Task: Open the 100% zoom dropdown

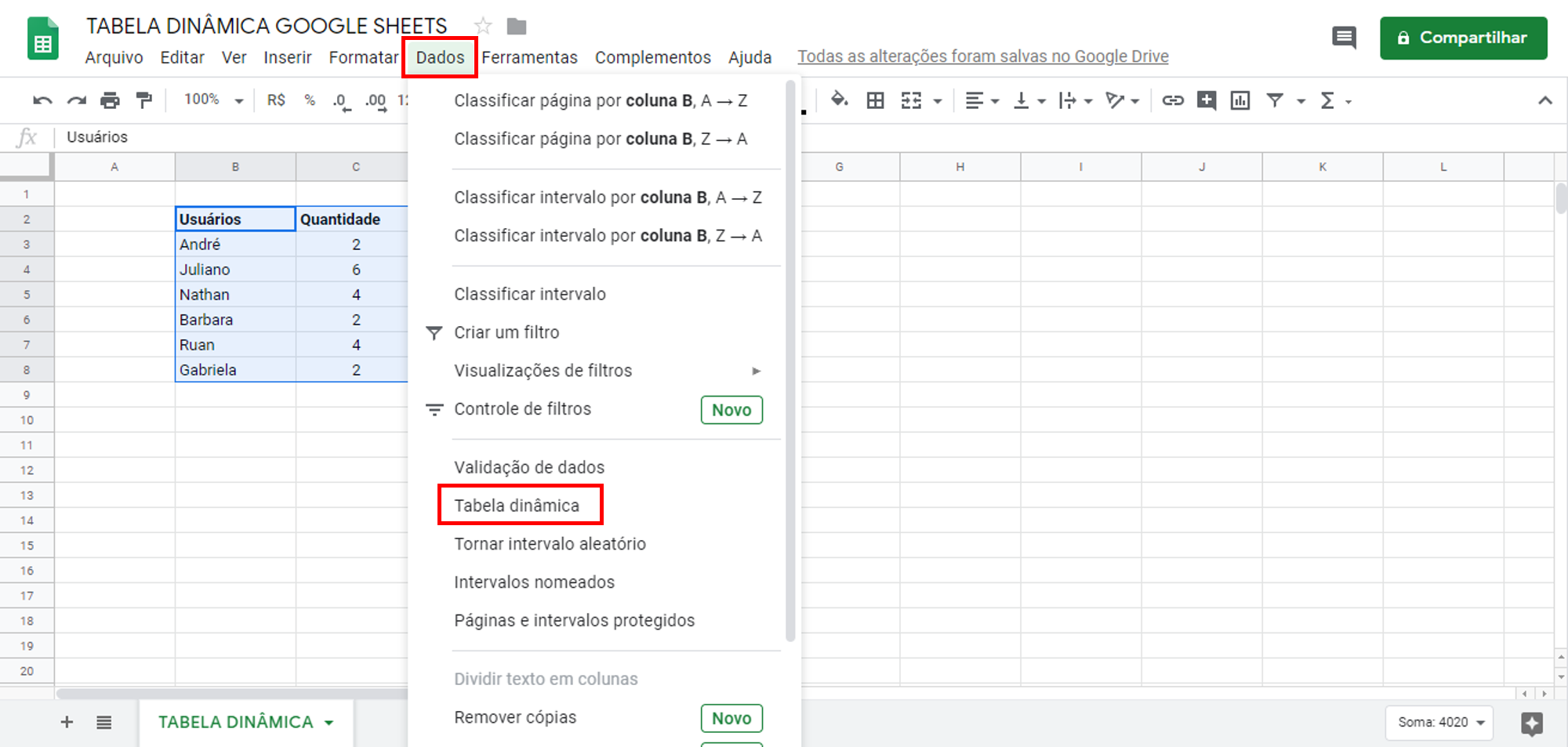Action: pos(213,100)
